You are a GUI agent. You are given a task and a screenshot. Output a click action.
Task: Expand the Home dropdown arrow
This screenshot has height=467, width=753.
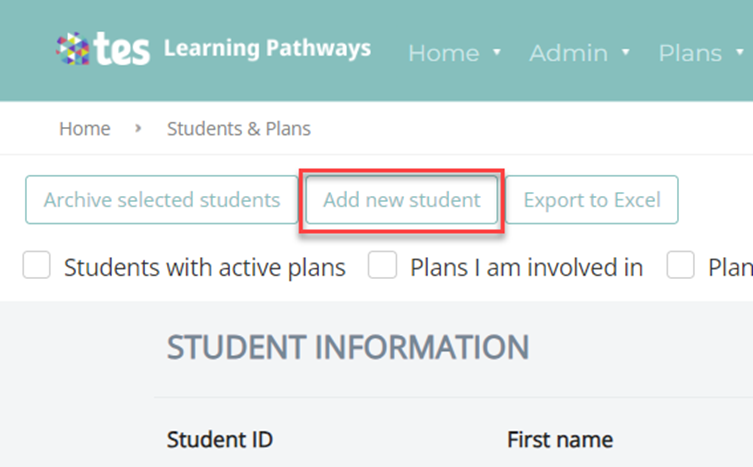point(497,51)
